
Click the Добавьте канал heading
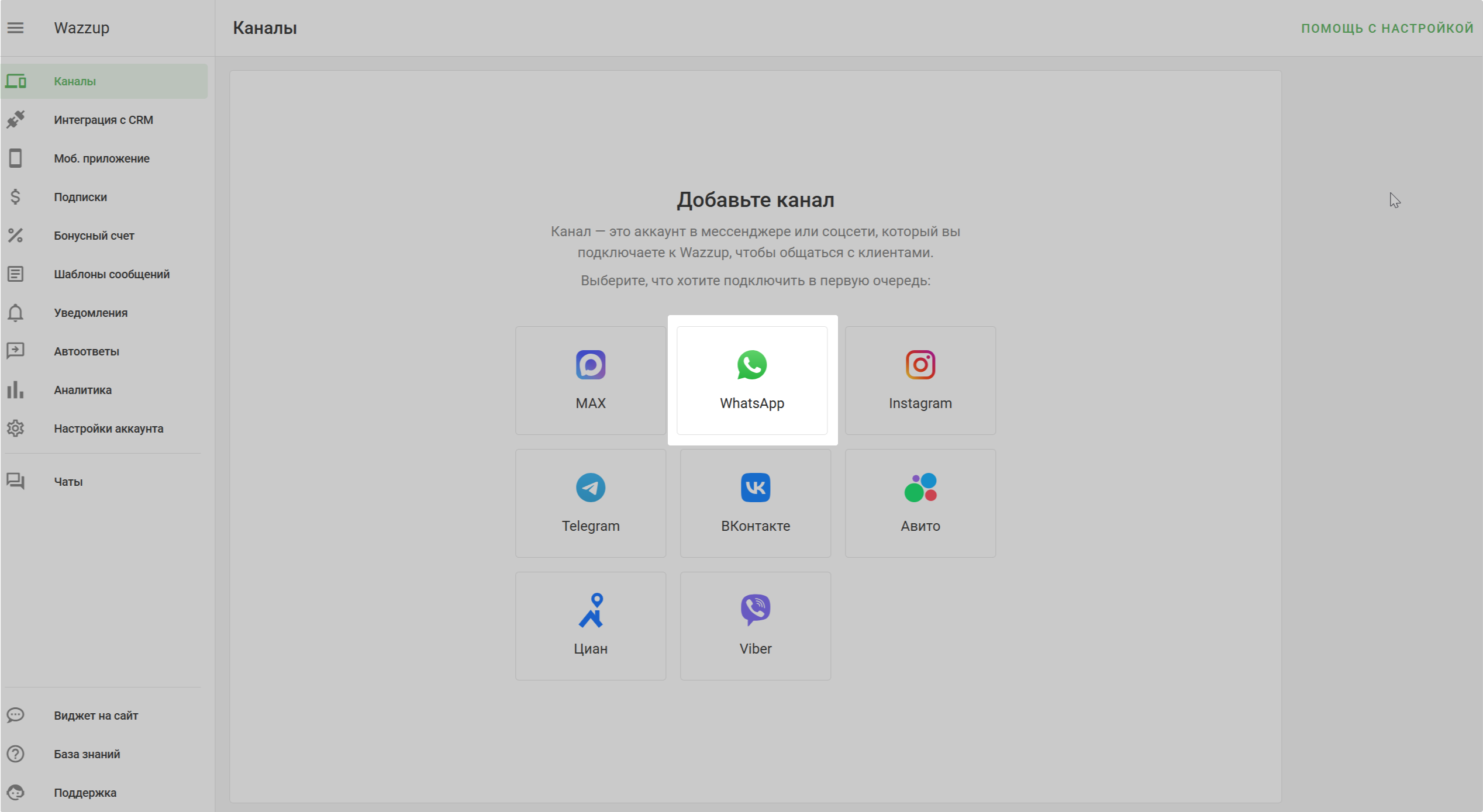point(756,200)
